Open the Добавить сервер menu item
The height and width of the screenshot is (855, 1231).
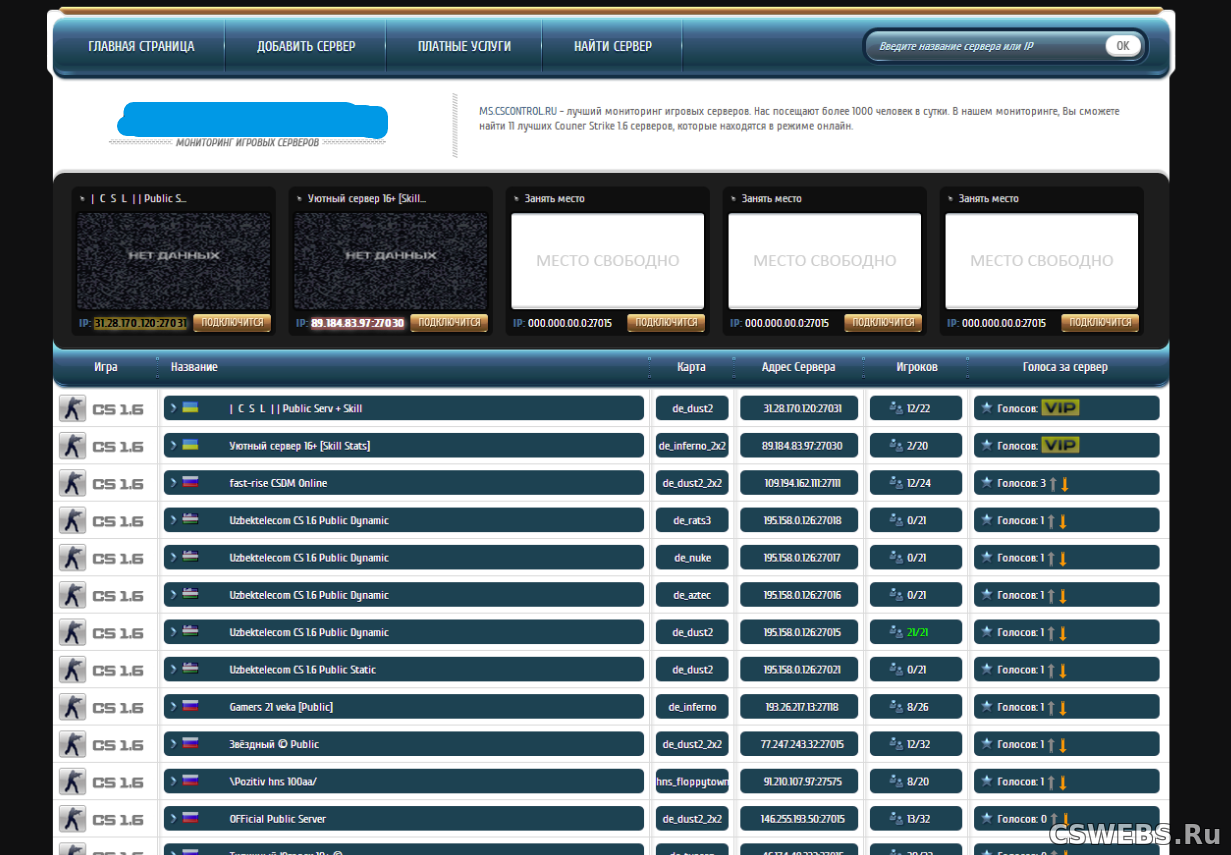306,46
